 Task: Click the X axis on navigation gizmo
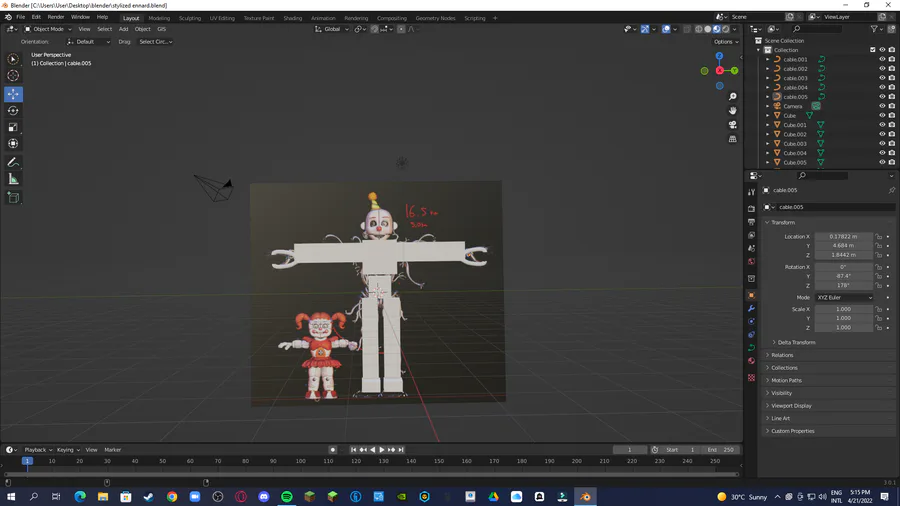pyautogui.click(x=720, y=71)
